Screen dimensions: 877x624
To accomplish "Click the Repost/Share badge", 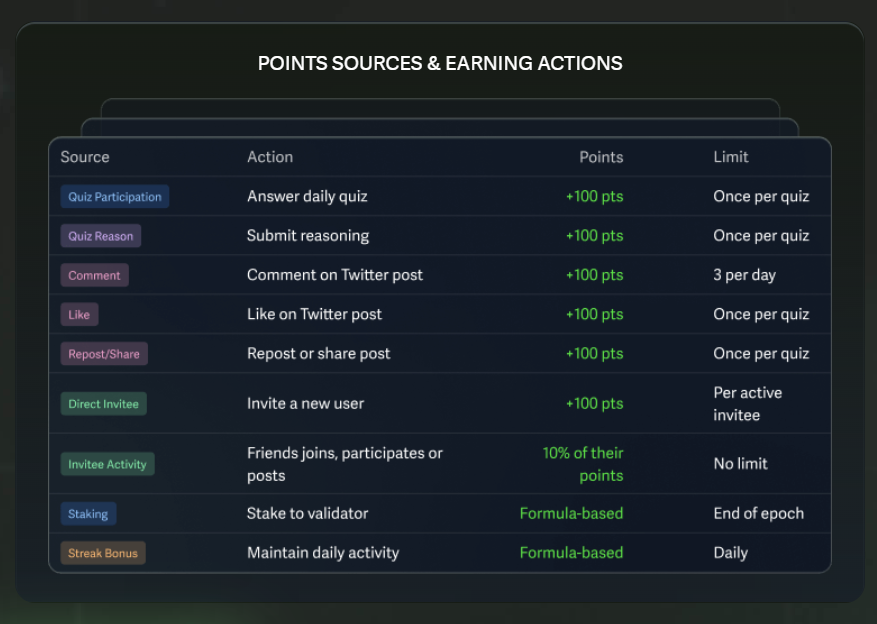I will coord(104,354).
